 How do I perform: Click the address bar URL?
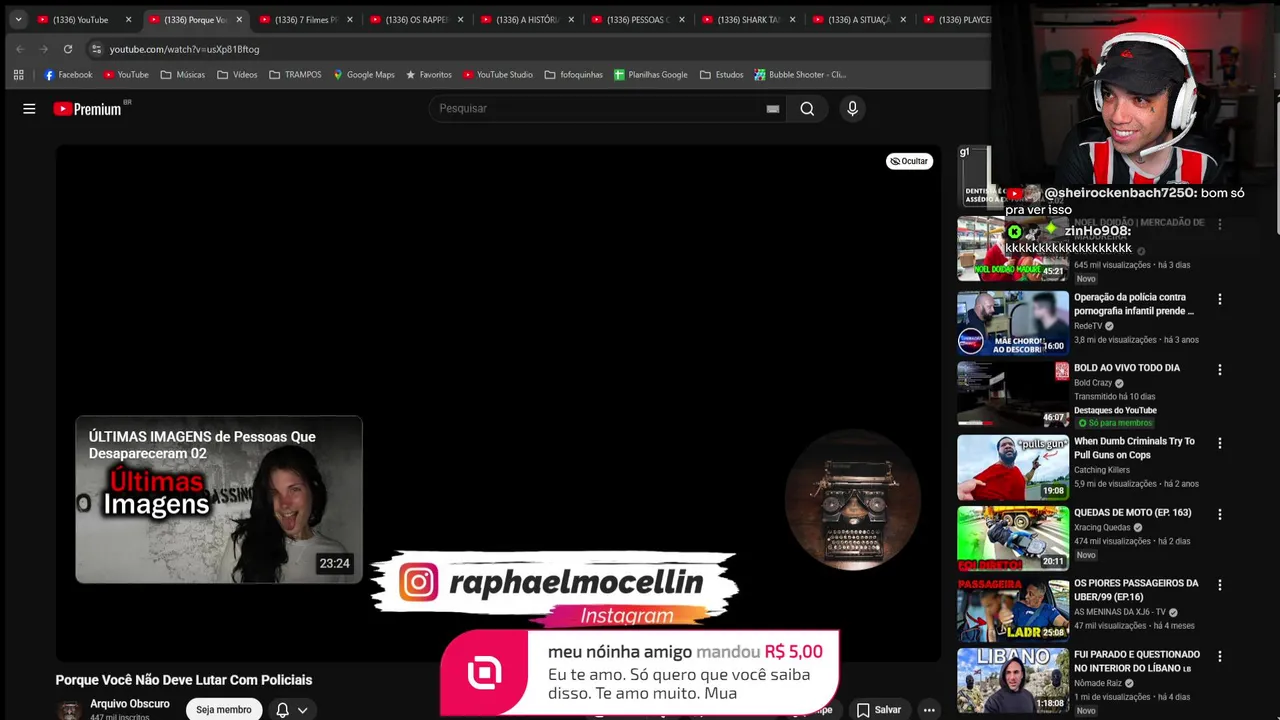[x=184, y=49]
